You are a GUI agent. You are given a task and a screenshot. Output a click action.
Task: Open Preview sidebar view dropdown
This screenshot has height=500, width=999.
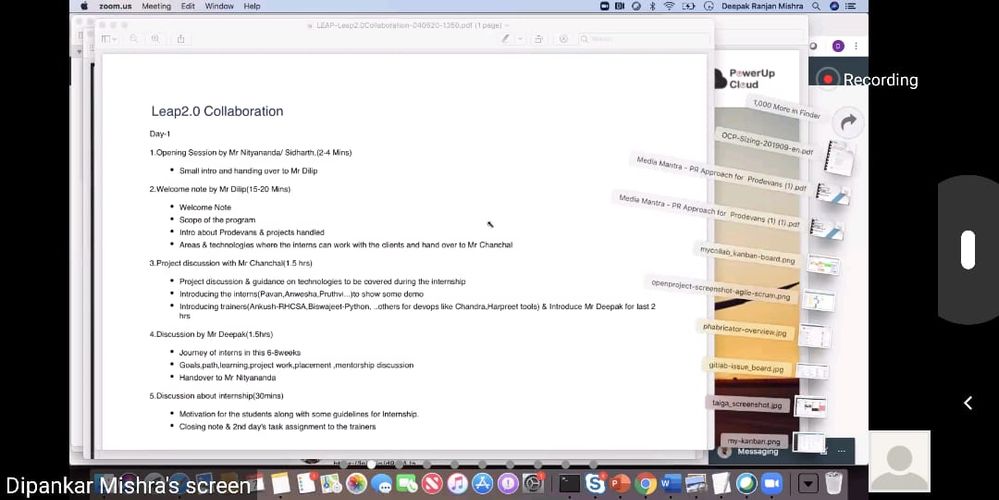pyautogui.click(x=108, y=39)
